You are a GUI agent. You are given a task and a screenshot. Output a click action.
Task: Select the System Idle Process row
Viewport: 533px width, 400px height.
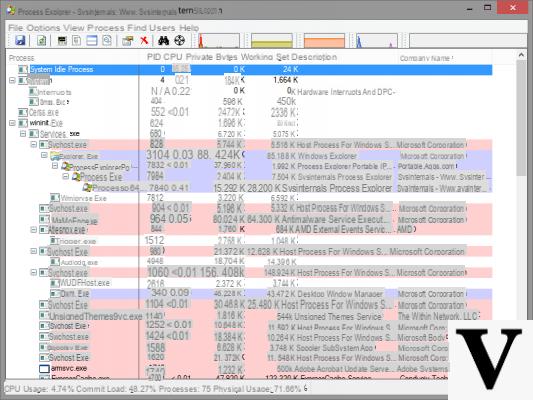[x=255, y=70]
